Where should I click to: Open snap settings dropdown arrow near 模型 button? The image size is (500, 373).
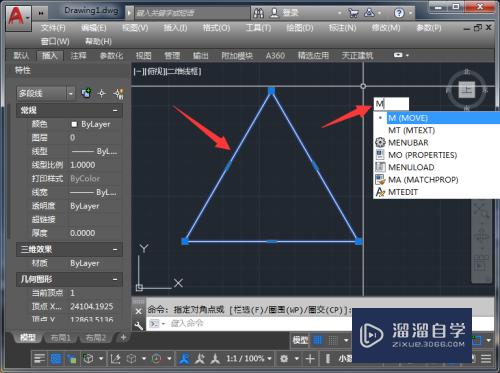346,340
